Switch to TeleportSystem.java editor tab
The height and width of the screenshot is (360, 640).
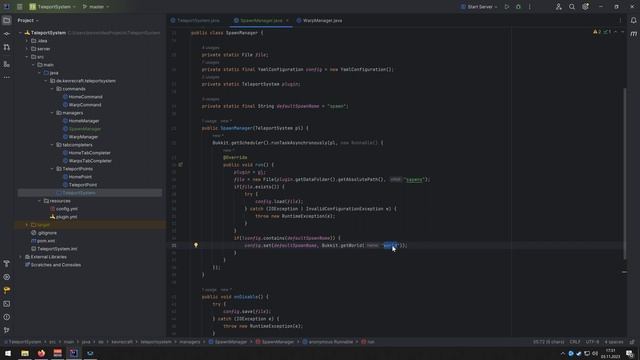195,20
